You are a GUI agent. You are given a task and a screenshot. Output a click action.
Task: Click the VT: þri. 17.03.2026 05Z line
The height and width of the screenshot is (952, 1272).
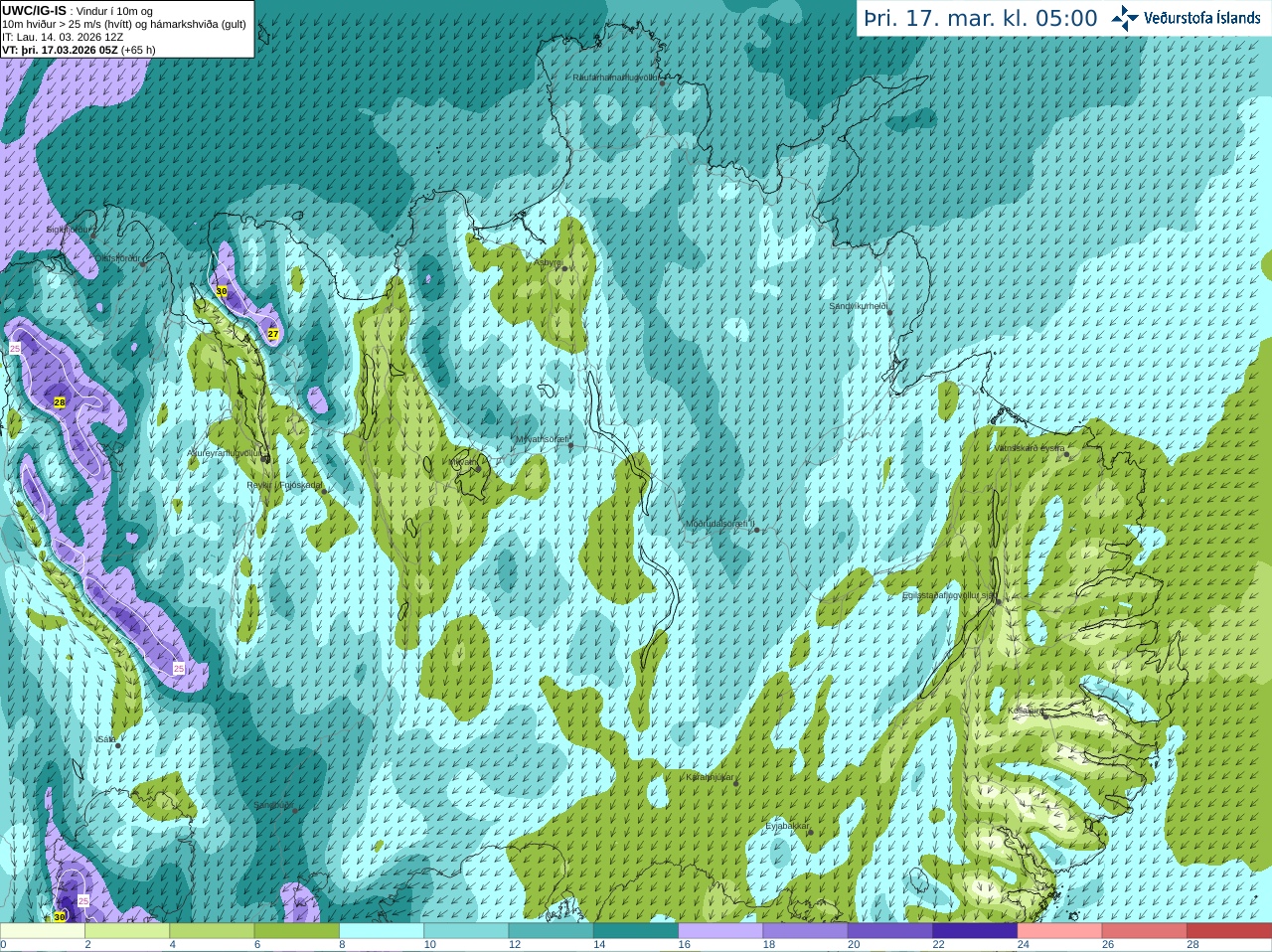click(x=79, y=50)
